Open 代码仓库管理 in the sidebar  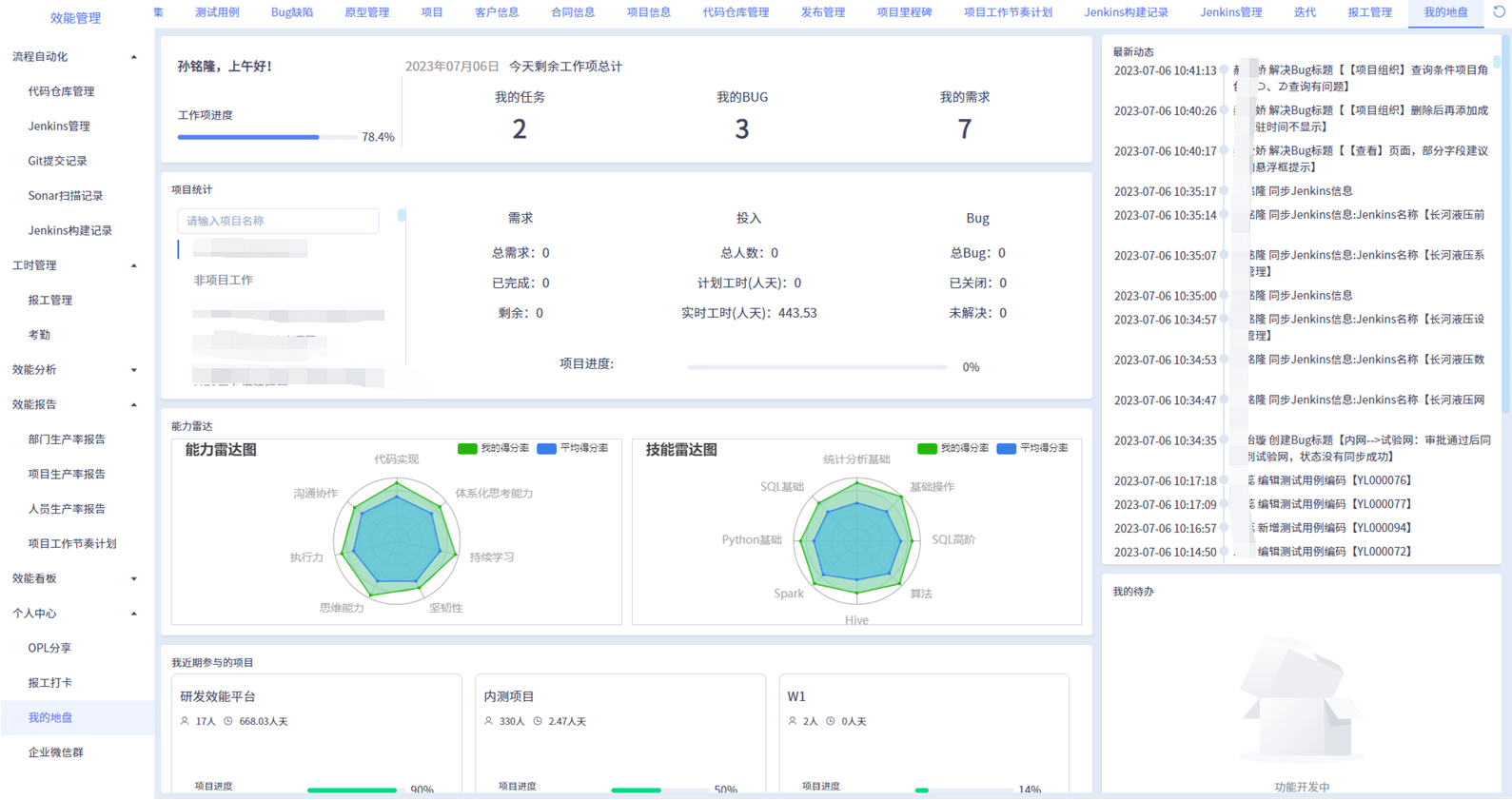61,91
